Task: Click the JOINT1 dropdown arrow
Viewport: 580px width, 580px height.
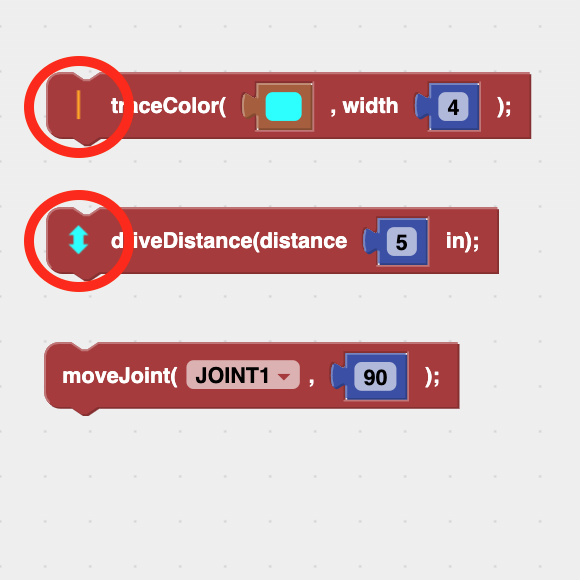Action: tap(284, 377)
